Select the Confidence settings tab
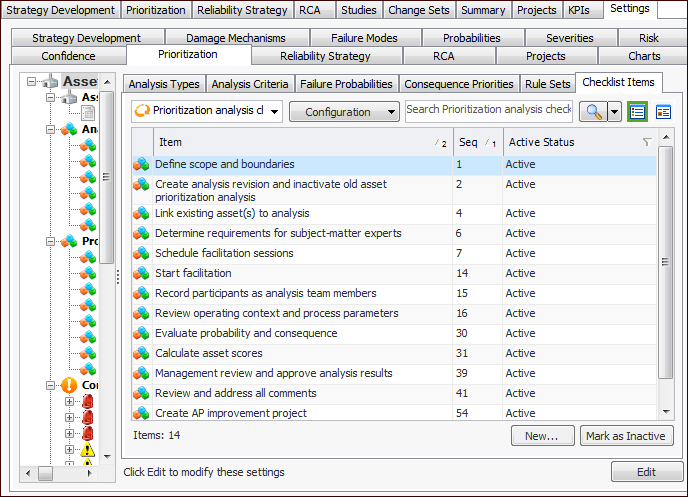The height and width of the screenshot is (497, 688). pos(68,56)
